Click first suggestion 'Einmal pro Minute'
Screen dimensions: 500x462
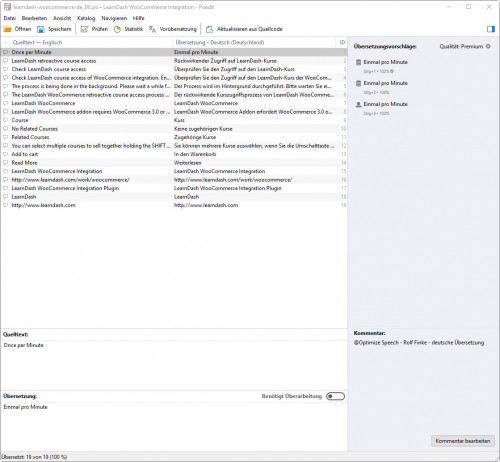[x=385, y=62]
